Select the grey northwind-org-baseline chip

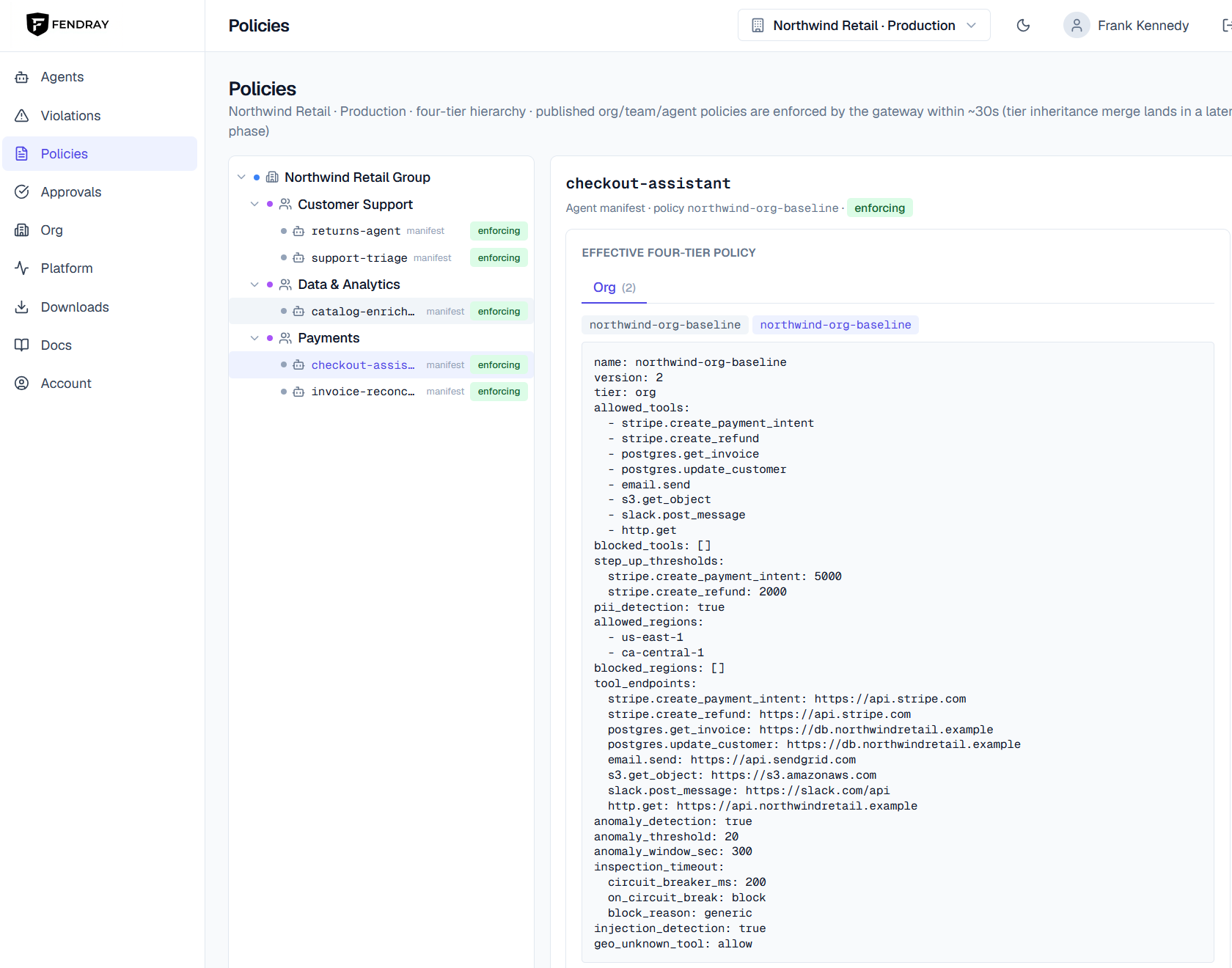tap(664, 325)
